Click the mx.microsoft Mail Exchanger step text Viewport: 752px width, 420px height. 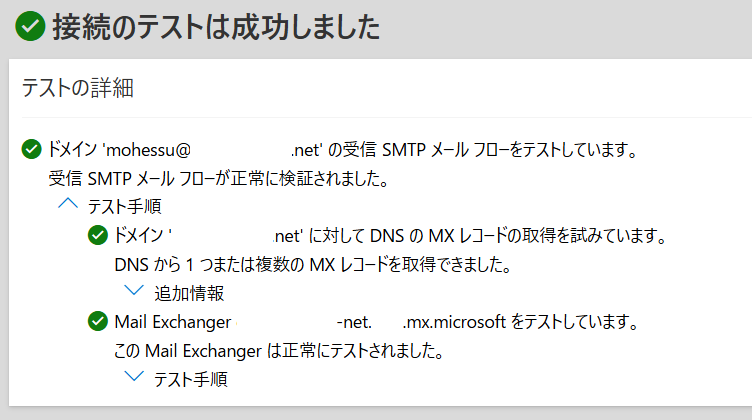tap(376, 322)
